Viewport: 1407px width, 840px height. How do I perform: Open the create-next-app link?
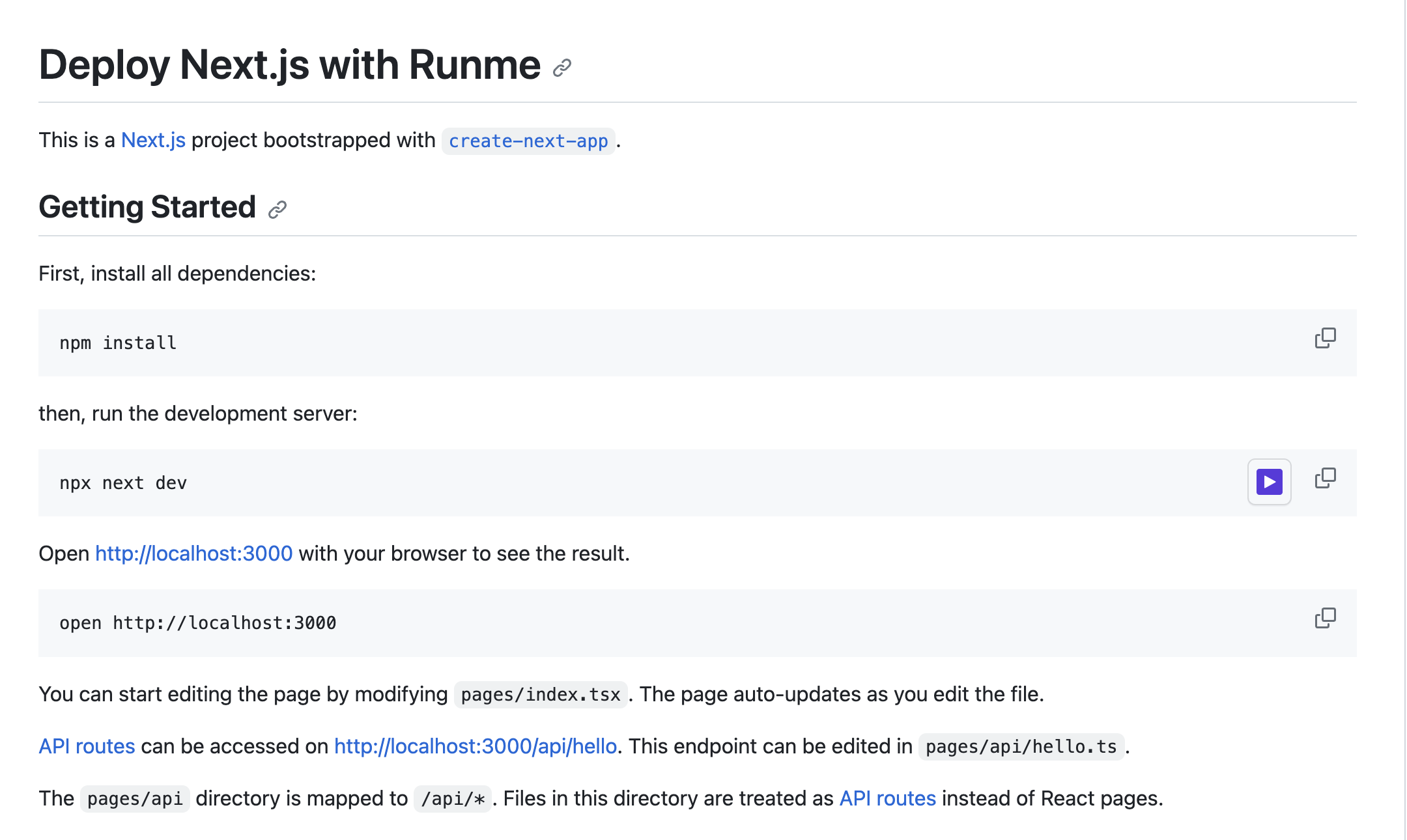(x=528, y=141)
